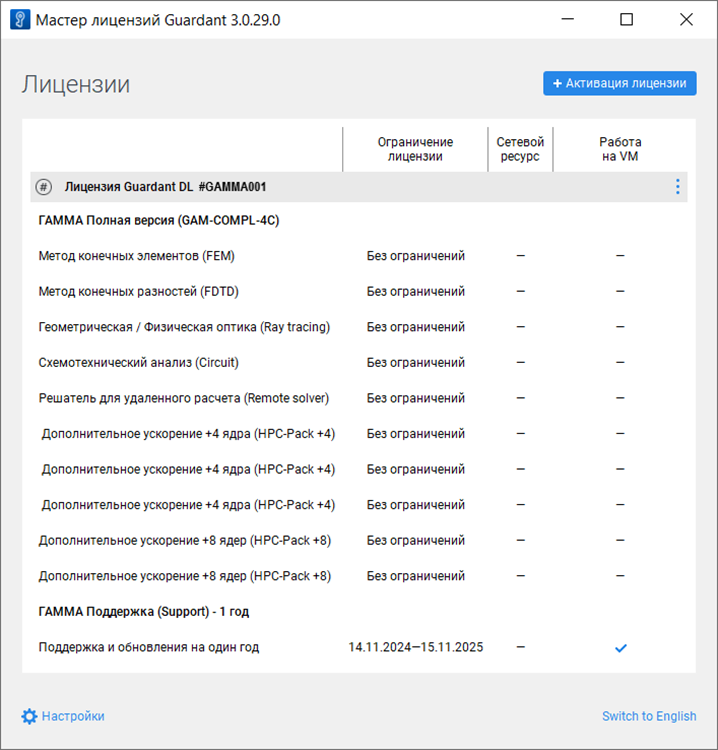Screen dimensions: 718x750
Task: Select the Метод конечных разностей (FDTD) row
Action: click(x=139, y=292)
